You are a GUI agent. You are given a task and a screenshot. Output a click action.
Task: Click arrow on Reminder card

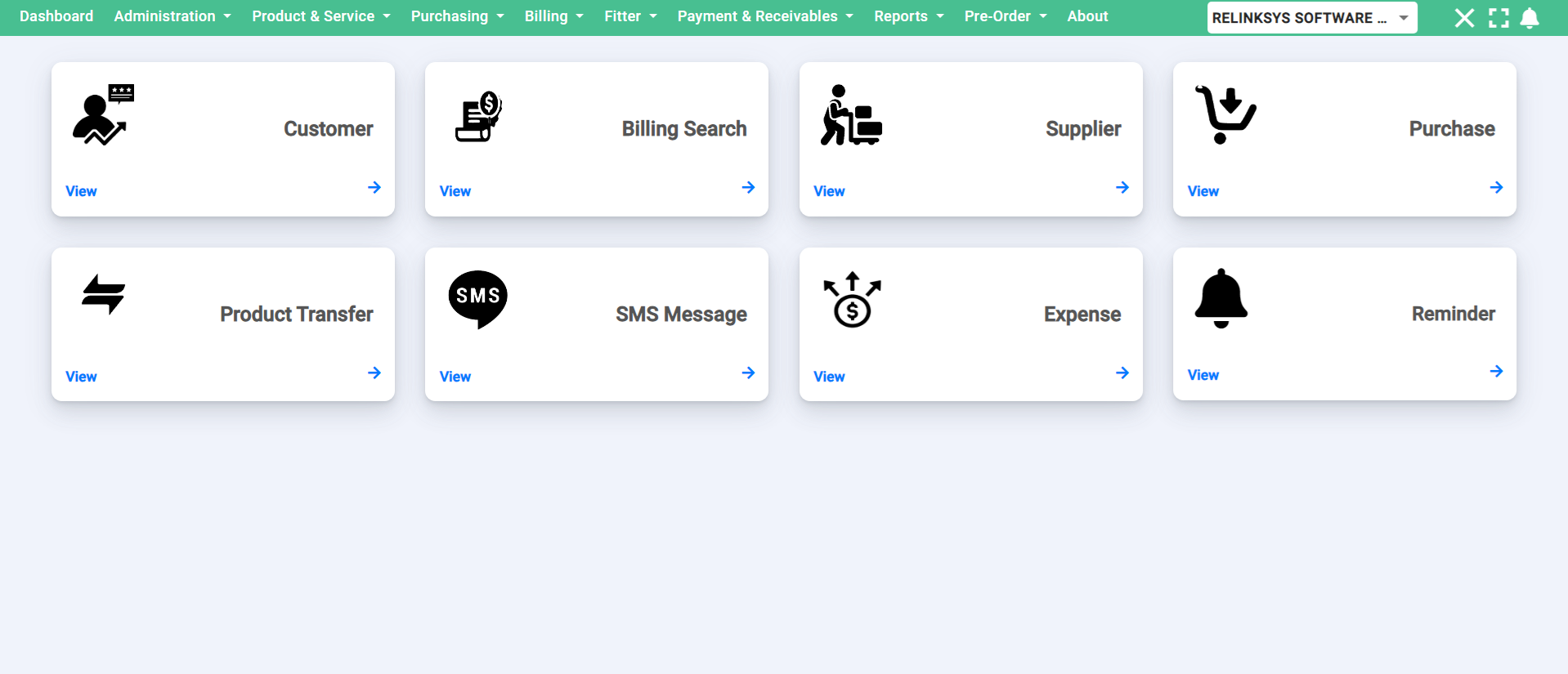click(x=1496, y=371)
